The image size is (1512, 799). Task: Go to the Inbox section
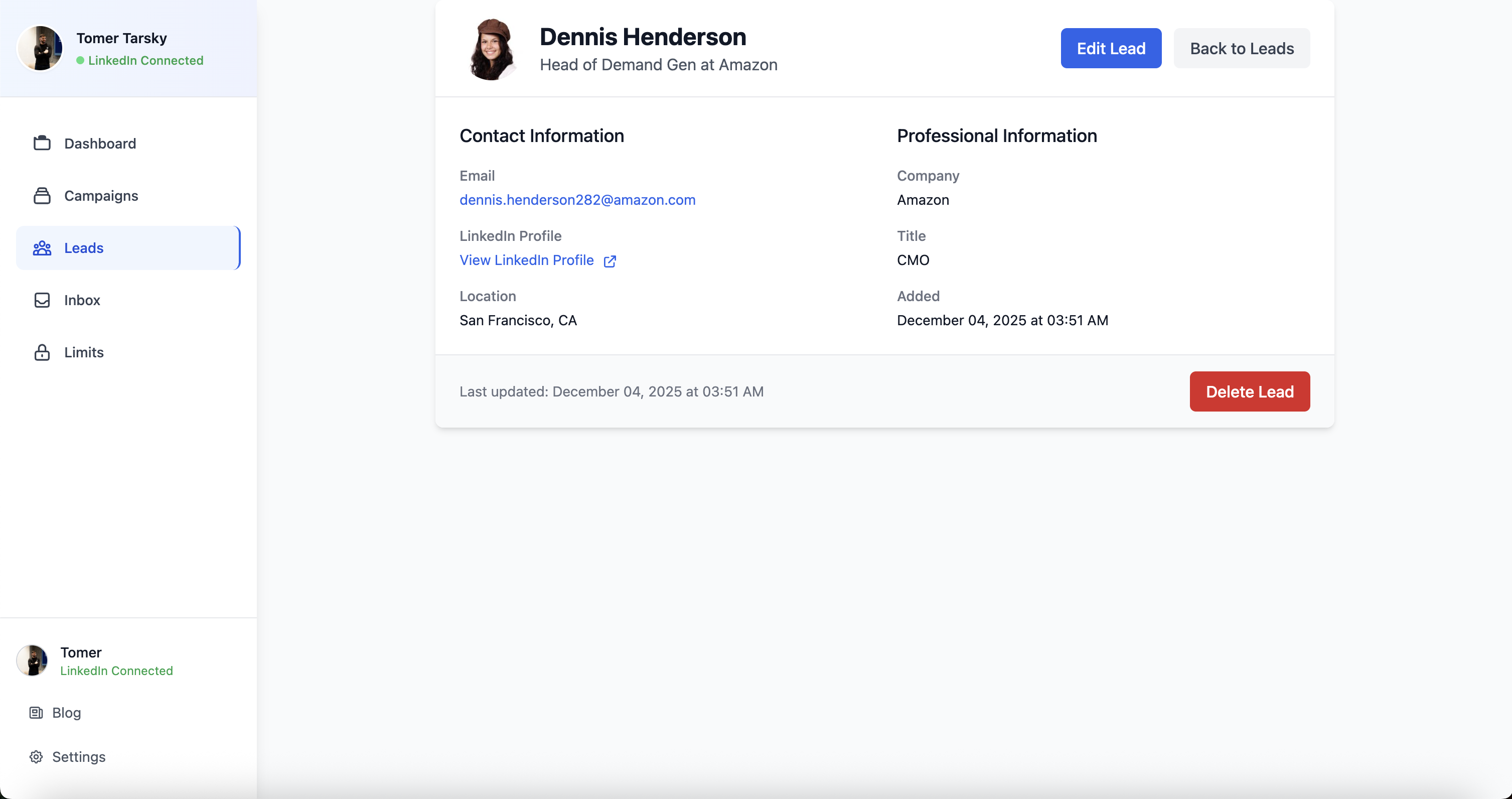pos(82,300)
